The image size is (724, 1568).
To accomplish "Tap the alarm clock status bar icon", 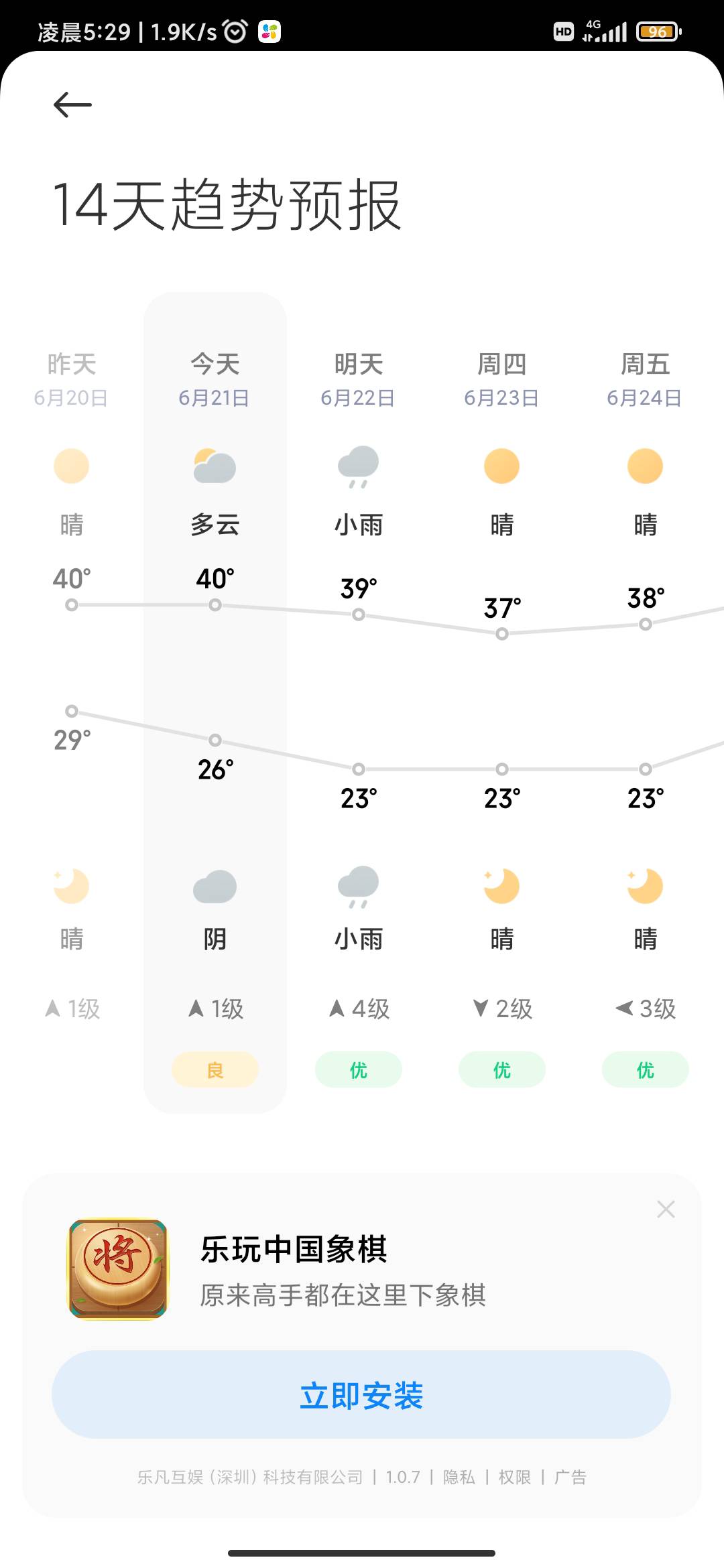I will (235, 31).
